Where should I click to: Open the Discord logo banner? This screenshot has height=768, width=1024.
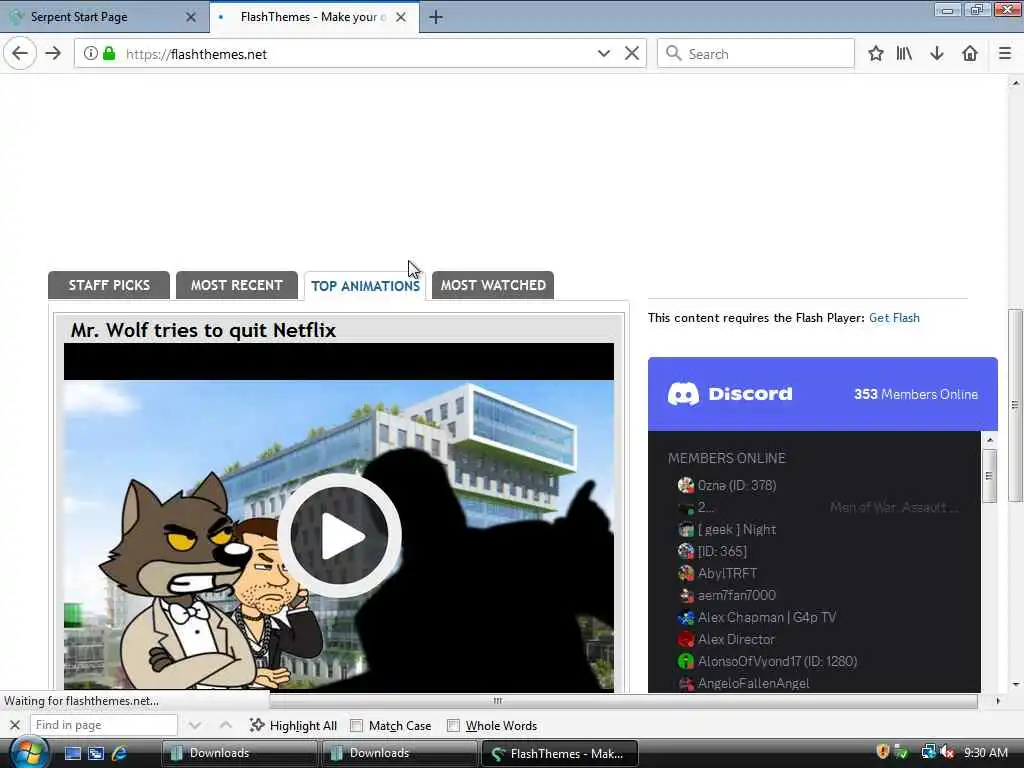pyautogui.click(x=729, y=394)
